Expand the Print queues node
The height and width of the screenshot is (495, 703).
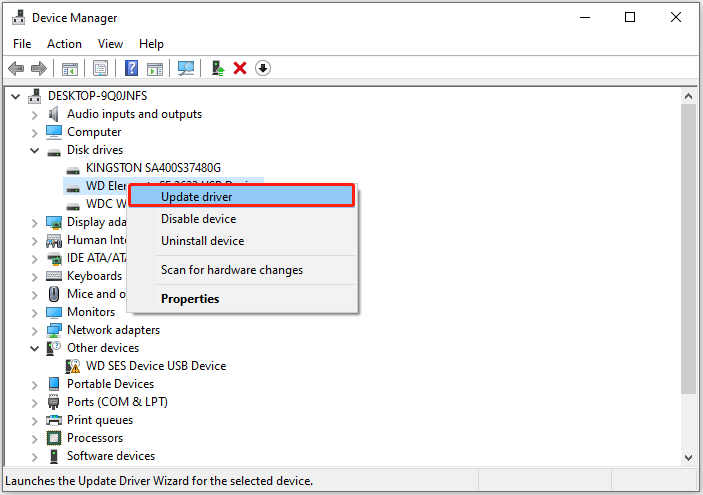[x=35, y=421]
